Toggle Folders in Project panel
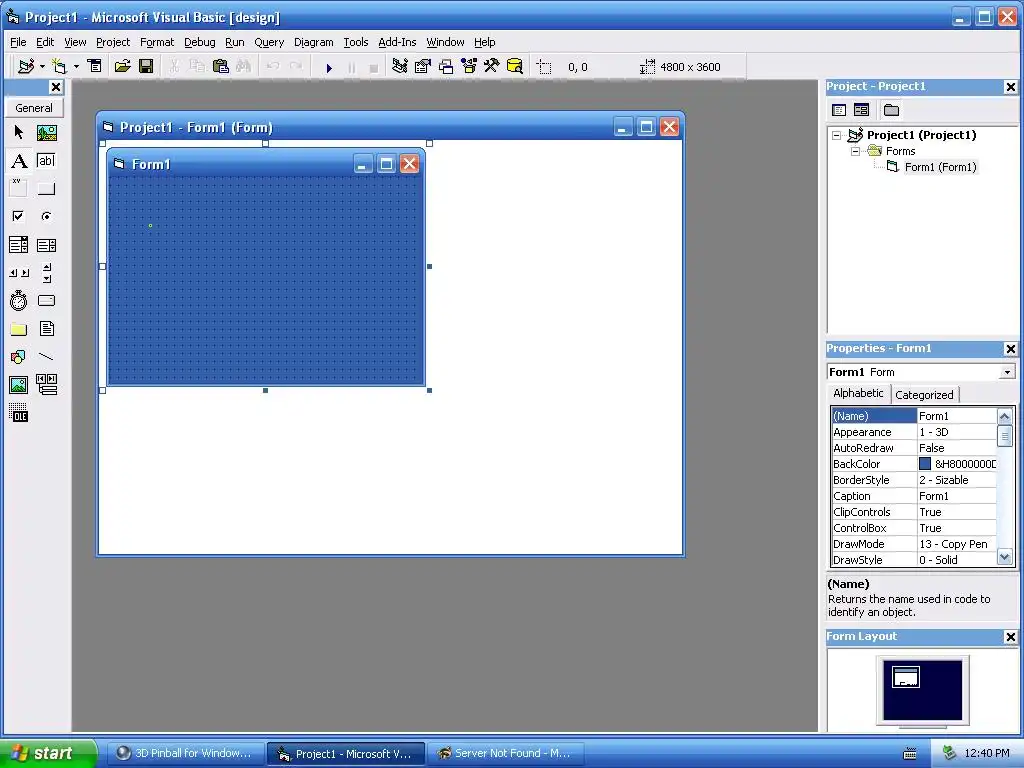This screenshot has width=1024, height=768. pyautogui.click(x=891, y=110)
